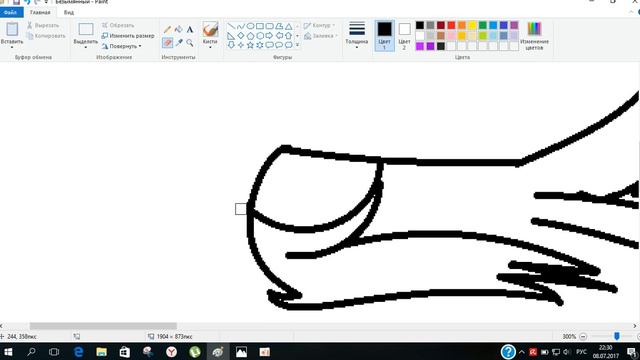
Task: Choose the four-point star shape
Action: pos(241,45)
